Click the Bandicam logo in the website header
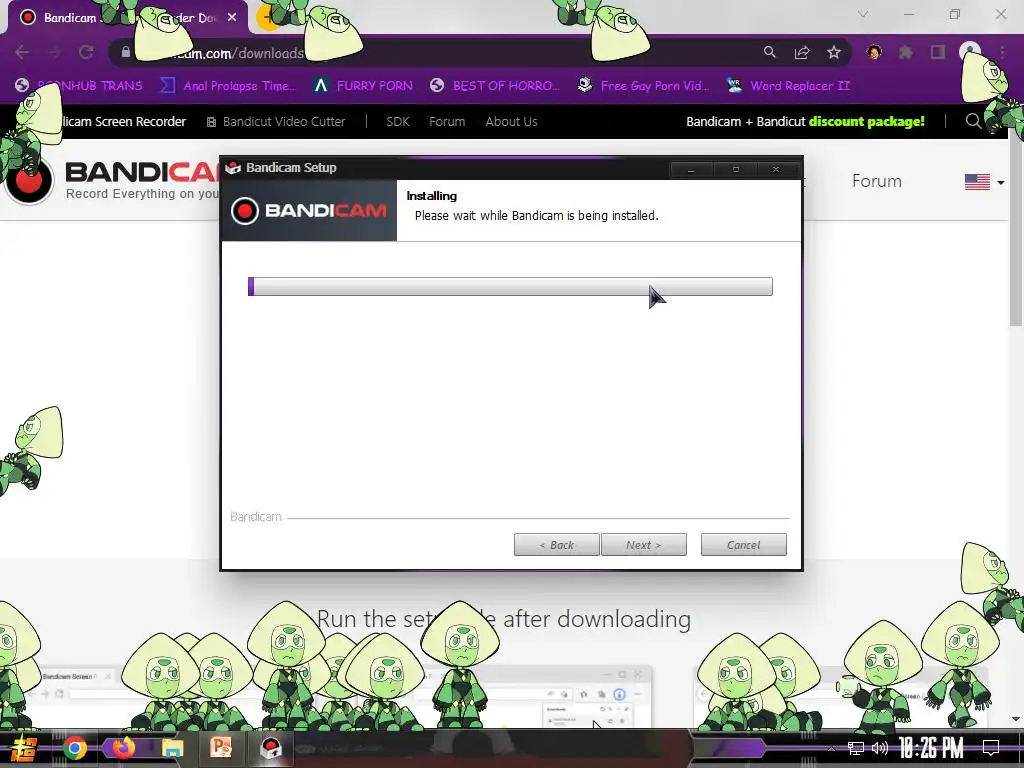Viewport: 1024px width, 768px height. coord(111,181)
